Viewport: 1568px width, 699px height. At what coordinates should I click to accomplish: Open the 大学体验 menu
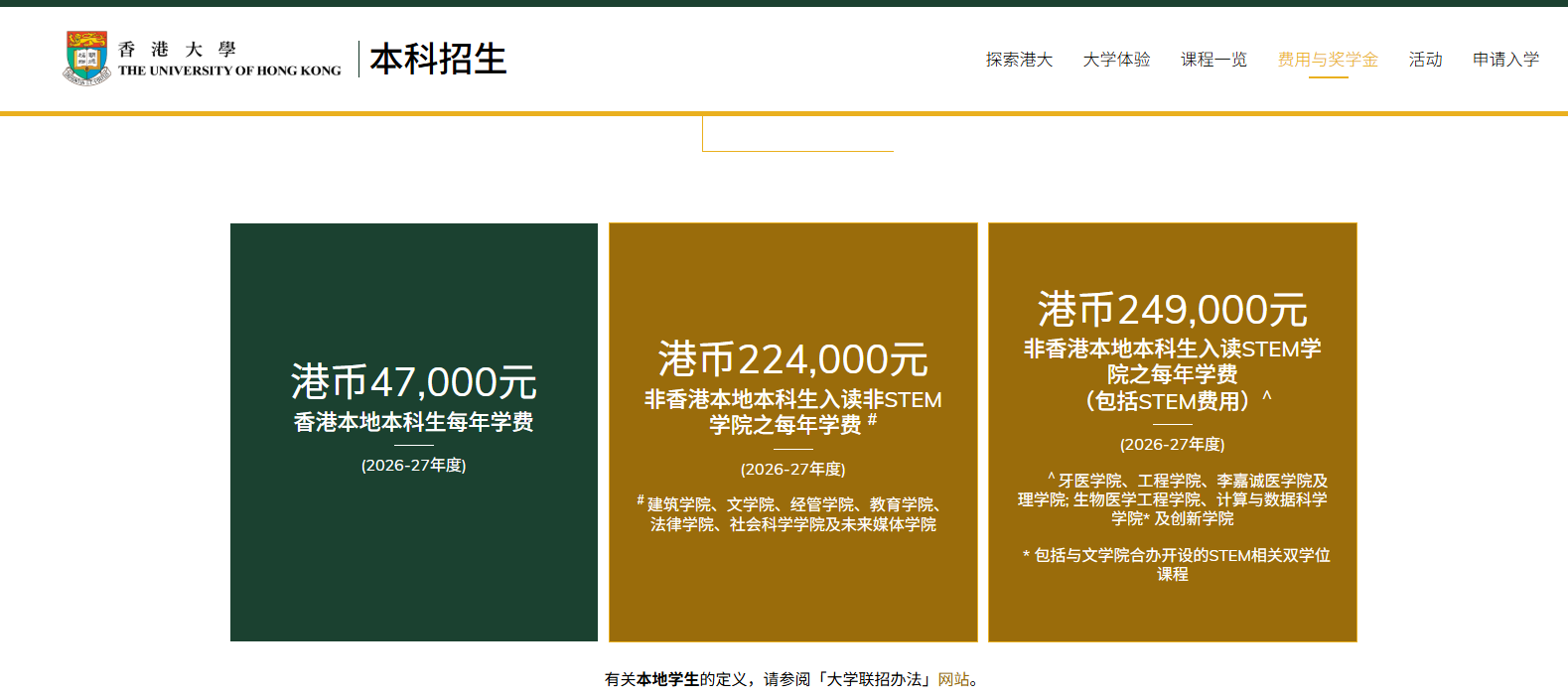1116,60
